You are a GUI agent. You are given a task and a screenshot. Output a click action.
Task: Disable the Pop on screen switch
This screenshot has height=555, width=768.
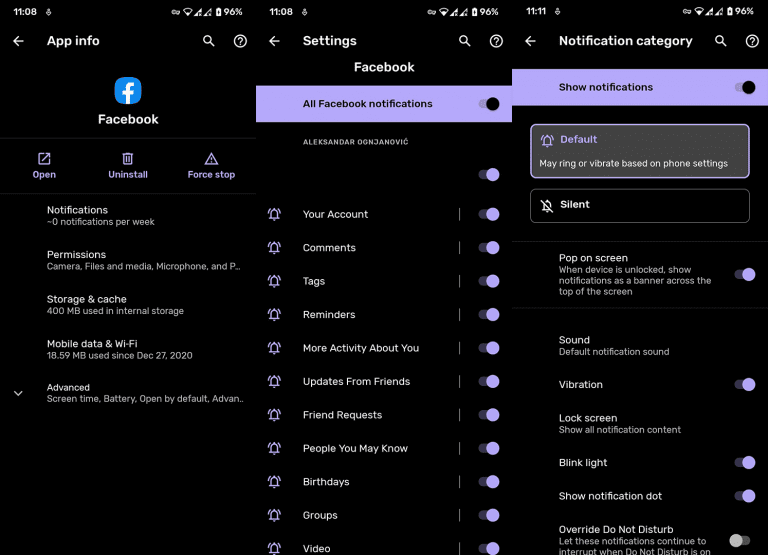(x=745, y=274)
